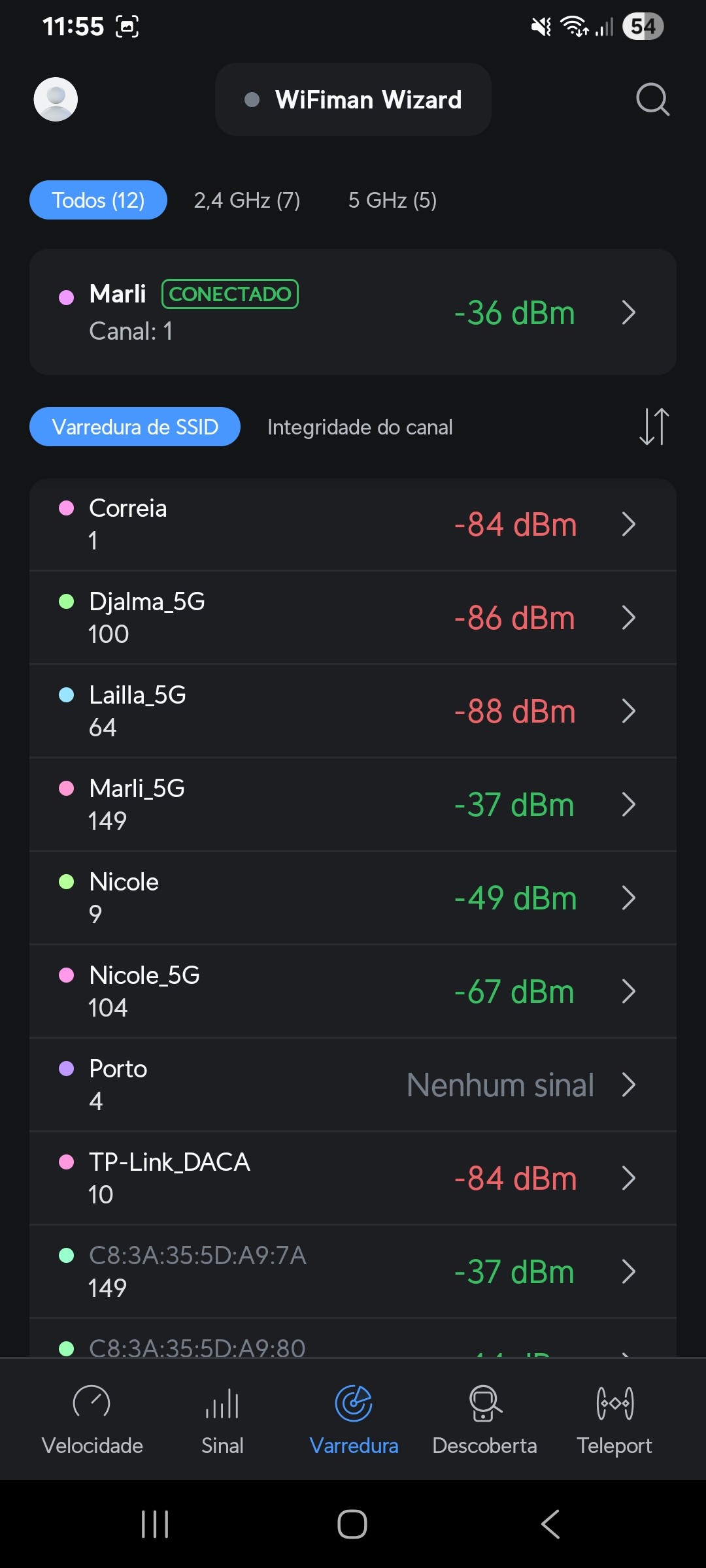Screen dimensions: 706x1568
Task: Tap the pink dot beside Correia
Action: [66, 508]
